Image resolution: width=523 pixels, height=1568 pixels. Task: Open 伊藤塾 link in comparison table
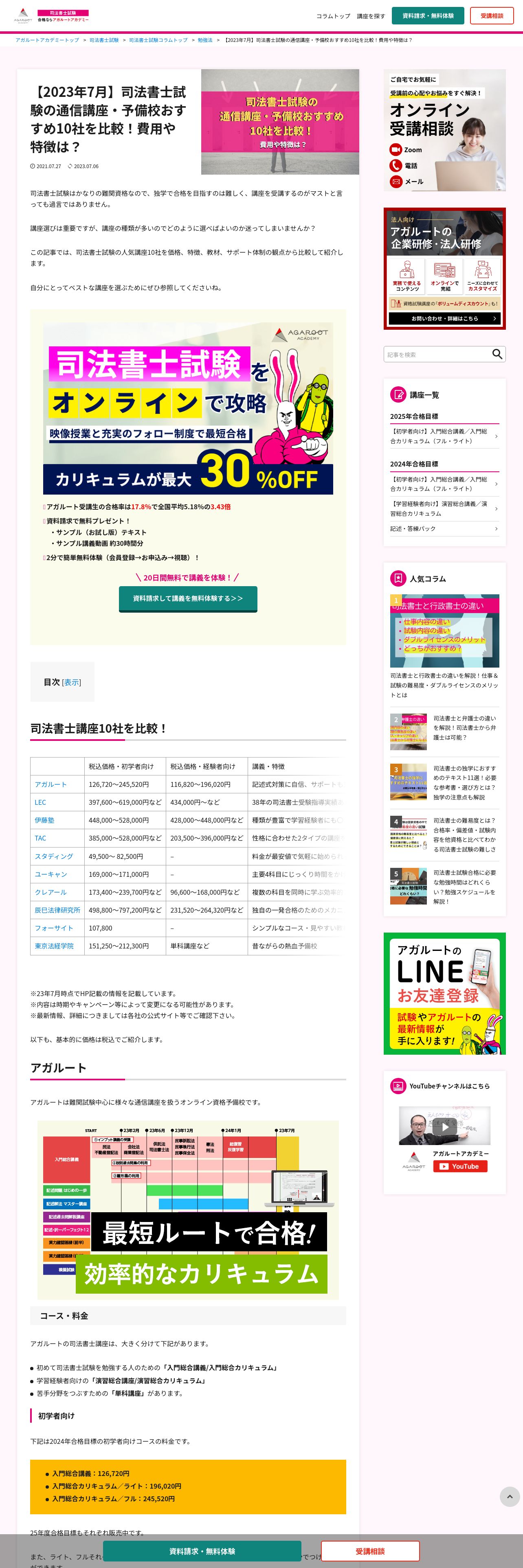[44, 821]
